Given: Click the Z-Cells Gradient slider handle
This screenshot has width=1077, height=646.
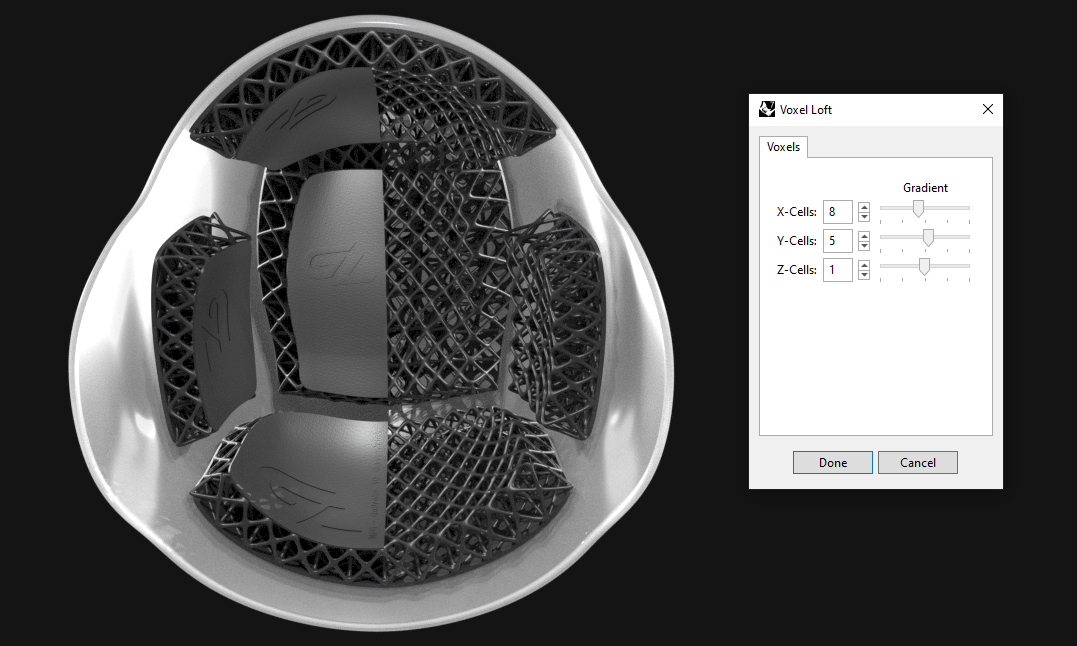Looking at the screenshot, I should 922,267.
